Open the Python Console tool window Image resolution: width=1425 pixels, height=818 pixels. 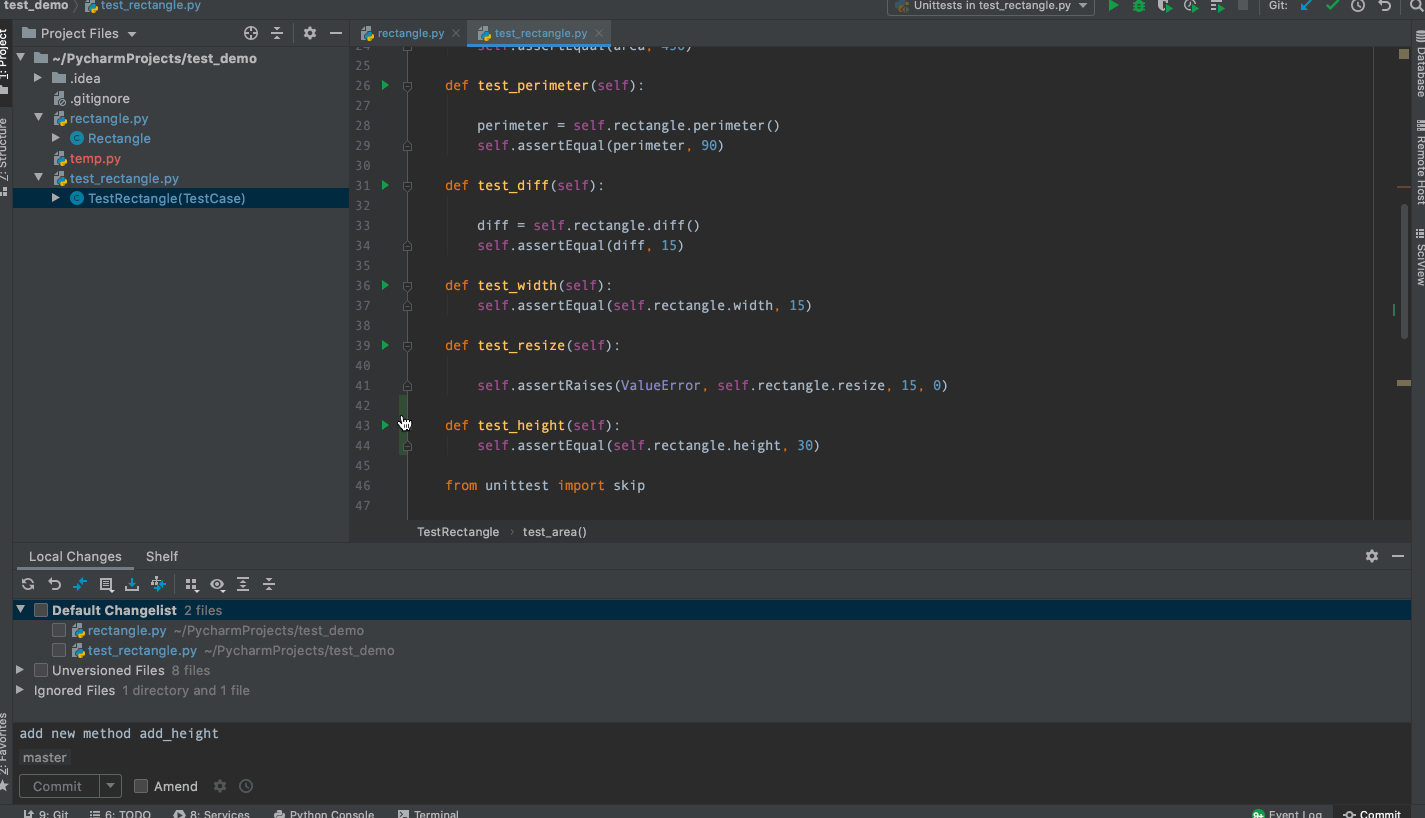tap(324, 813)
